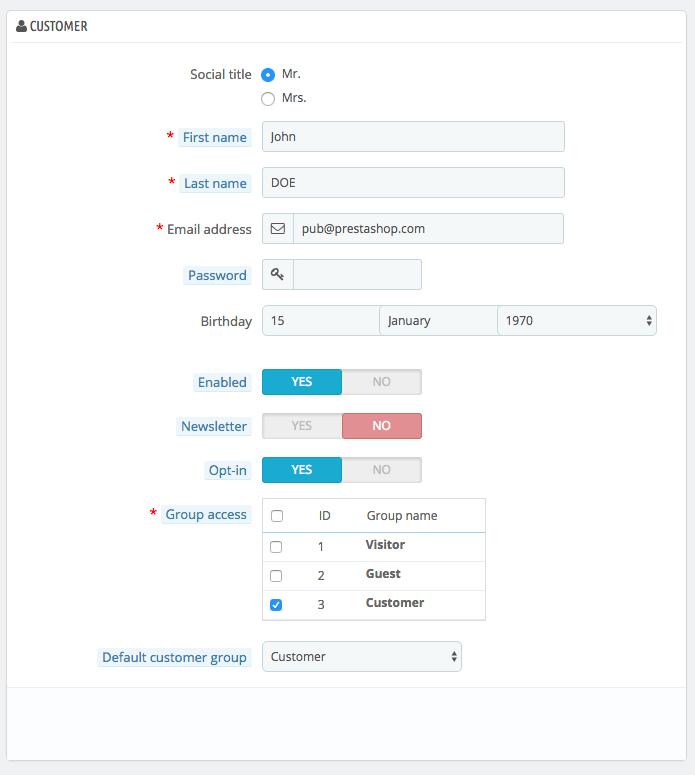Screen dimensions: 695x775
Task: Expand the Default customer group dropdown
Action: tap(362, 656)
